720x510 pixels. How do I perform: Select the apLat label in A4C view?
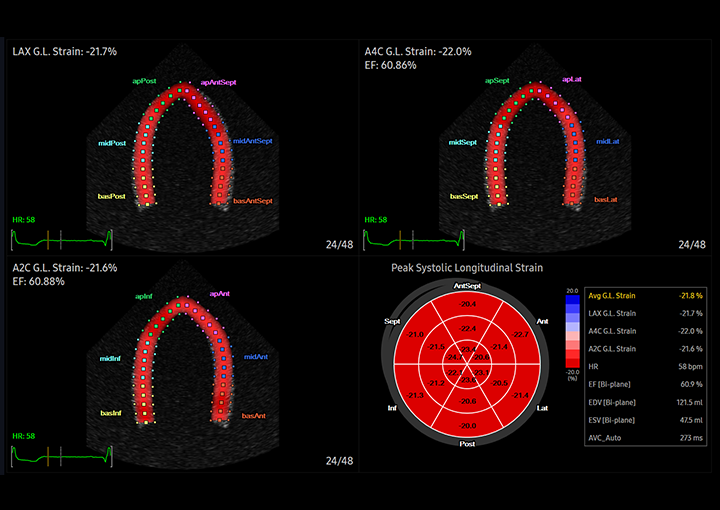(x=572, y=77)
